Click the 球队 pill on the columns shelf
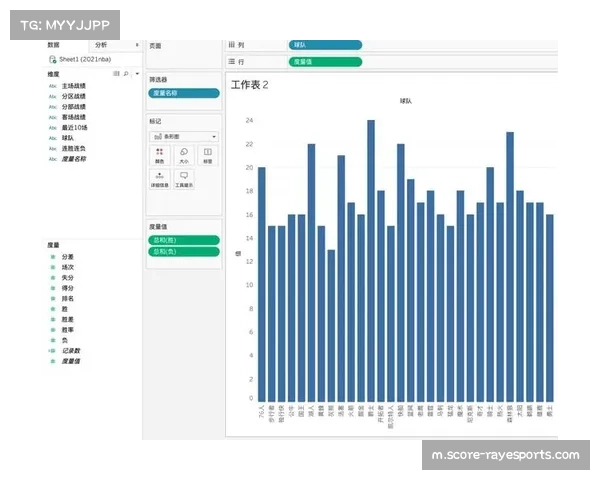This screenshot has width=600, height=480. tap(324, 45)
